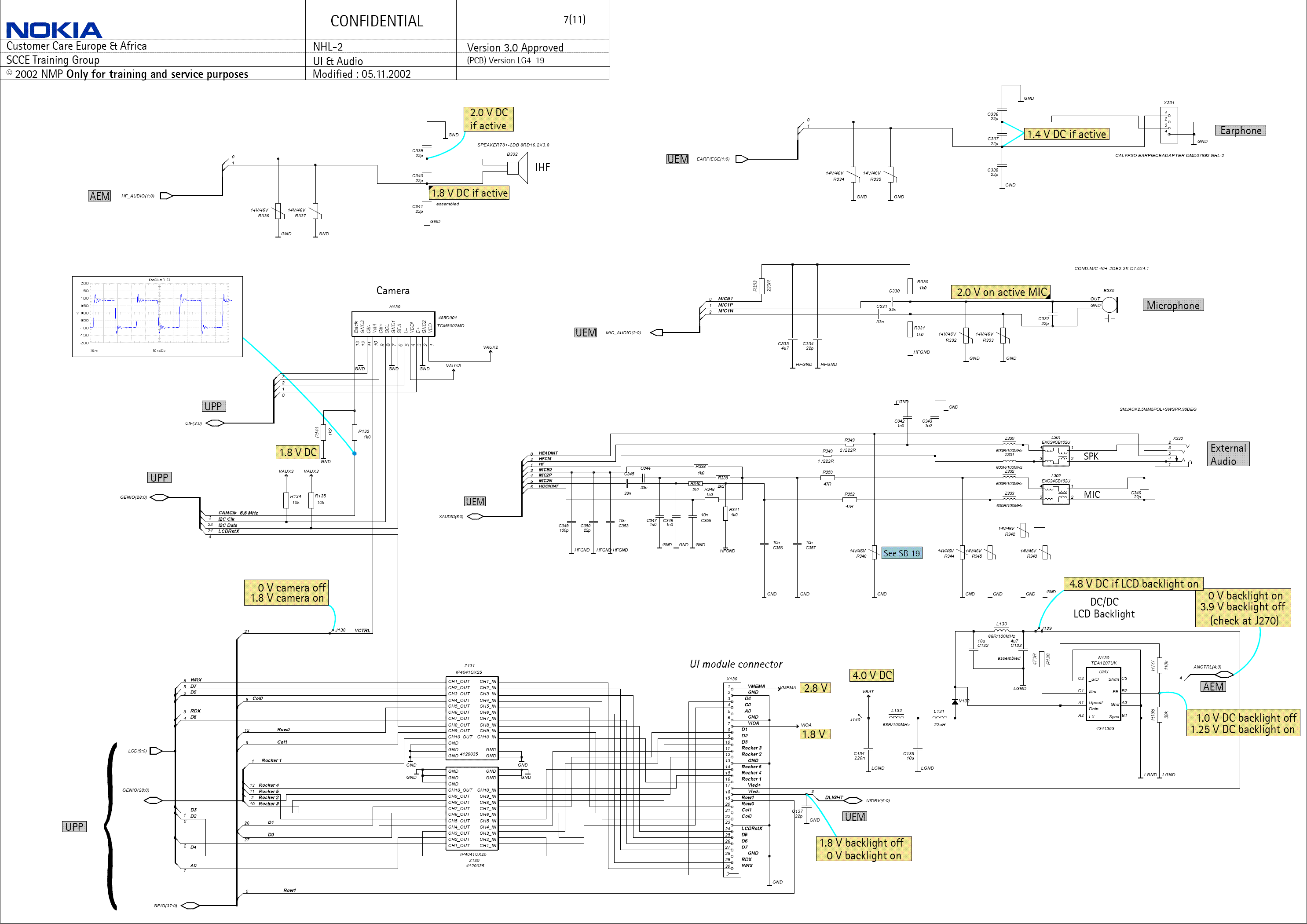The width and height of the screenshot is (1307, 924).
Task: Click the '2.8 V' VMEMA note
Action: click(815, 688)
